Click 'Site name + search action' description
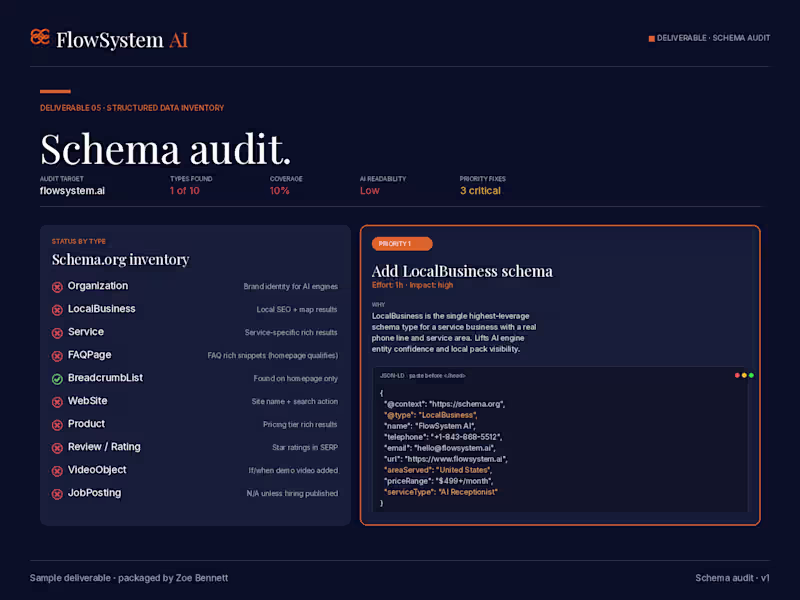This screenshot has height=600, width=800. tap(294, 402)
